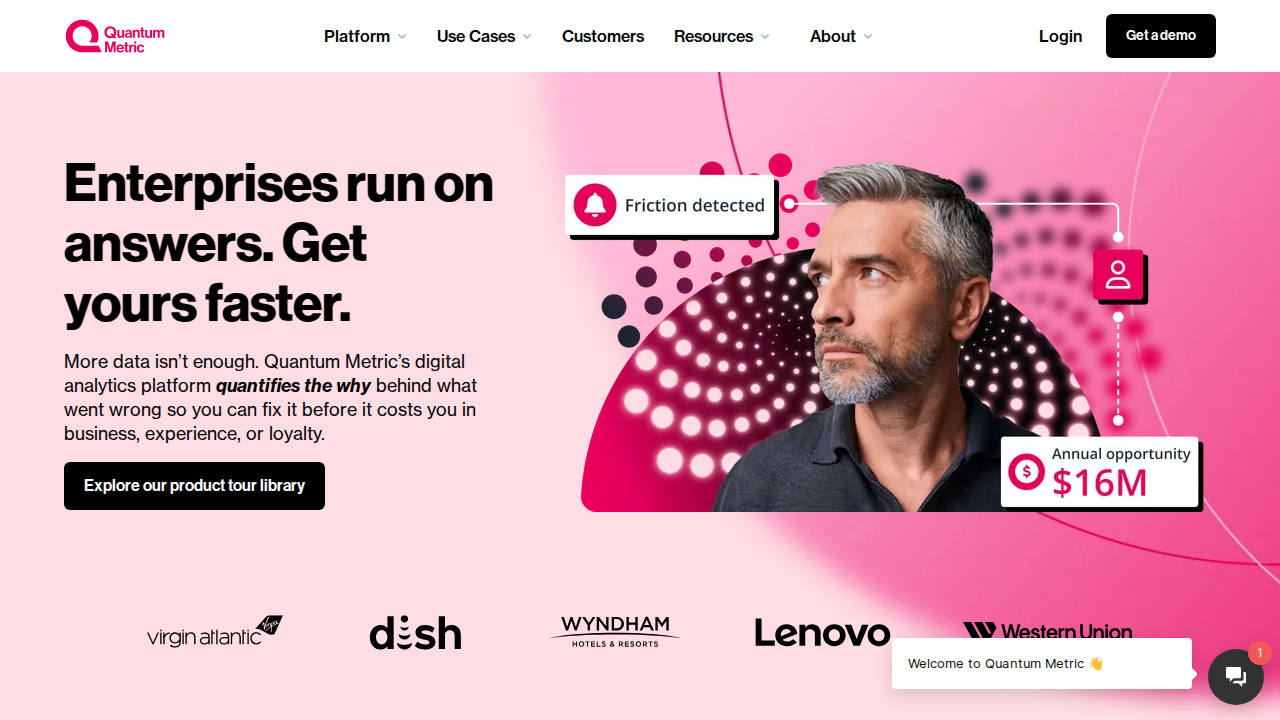Click the Quantum Metric logo

click(115, 36)
